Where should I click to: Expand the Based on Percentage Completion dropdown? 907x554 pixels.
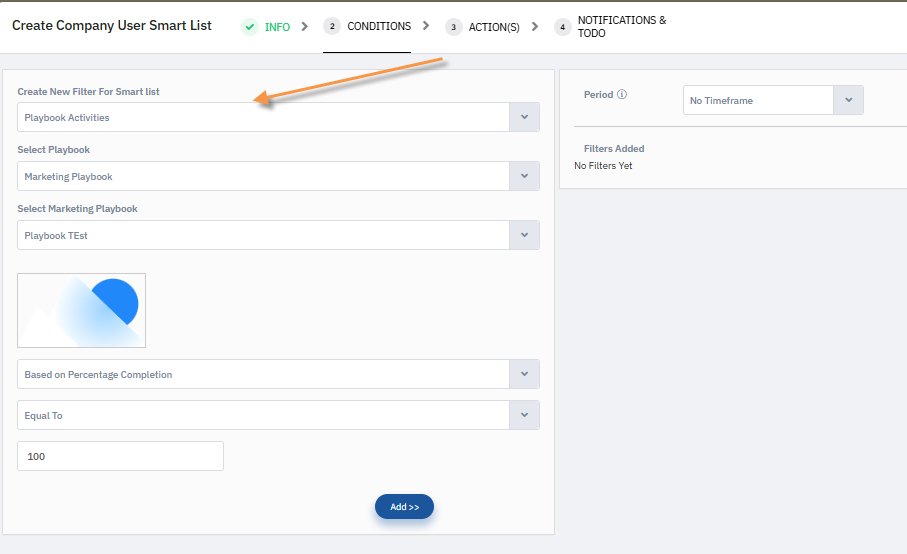pos(278,374)
